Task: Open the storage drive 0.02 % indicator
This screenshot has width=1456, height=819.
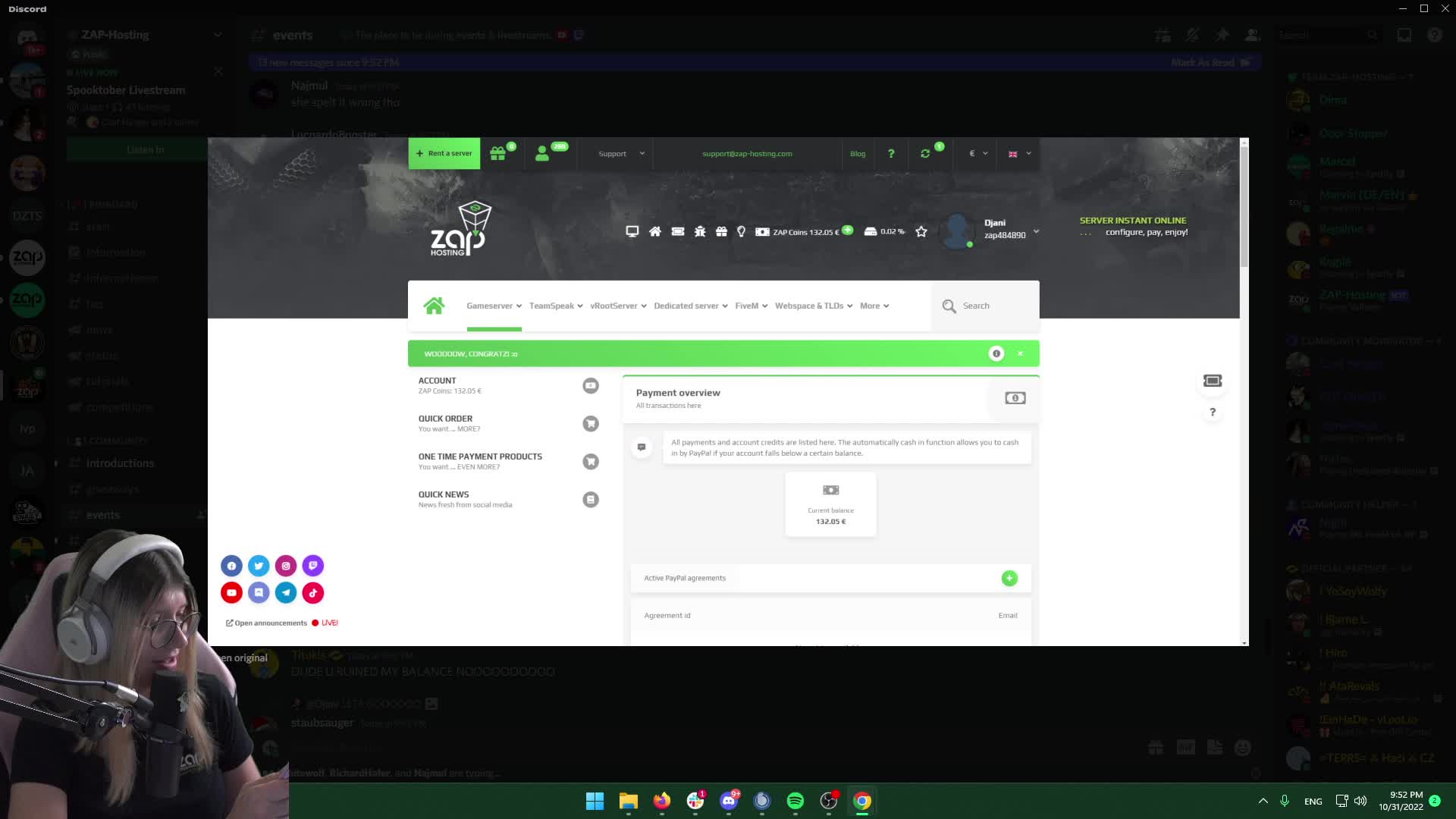Action: (884, 231)
